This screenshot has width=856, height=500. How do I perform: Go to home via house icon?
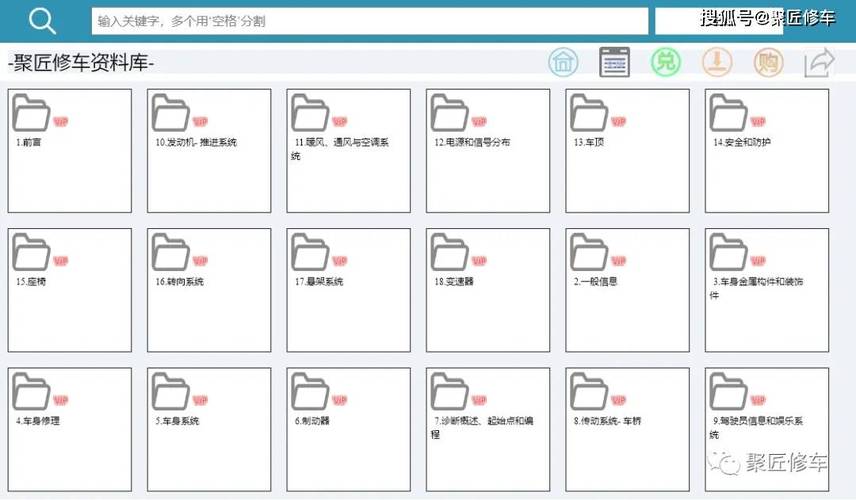(563, 62)
